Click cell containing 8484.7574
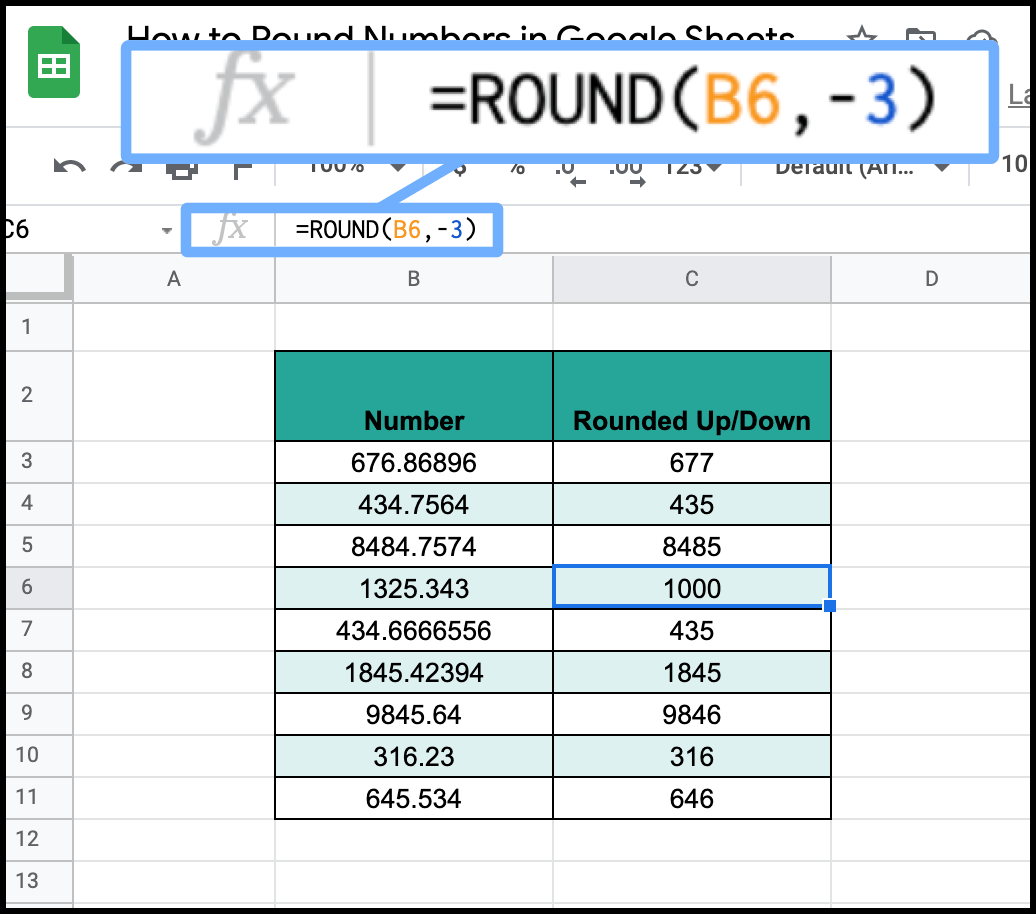 414,546
